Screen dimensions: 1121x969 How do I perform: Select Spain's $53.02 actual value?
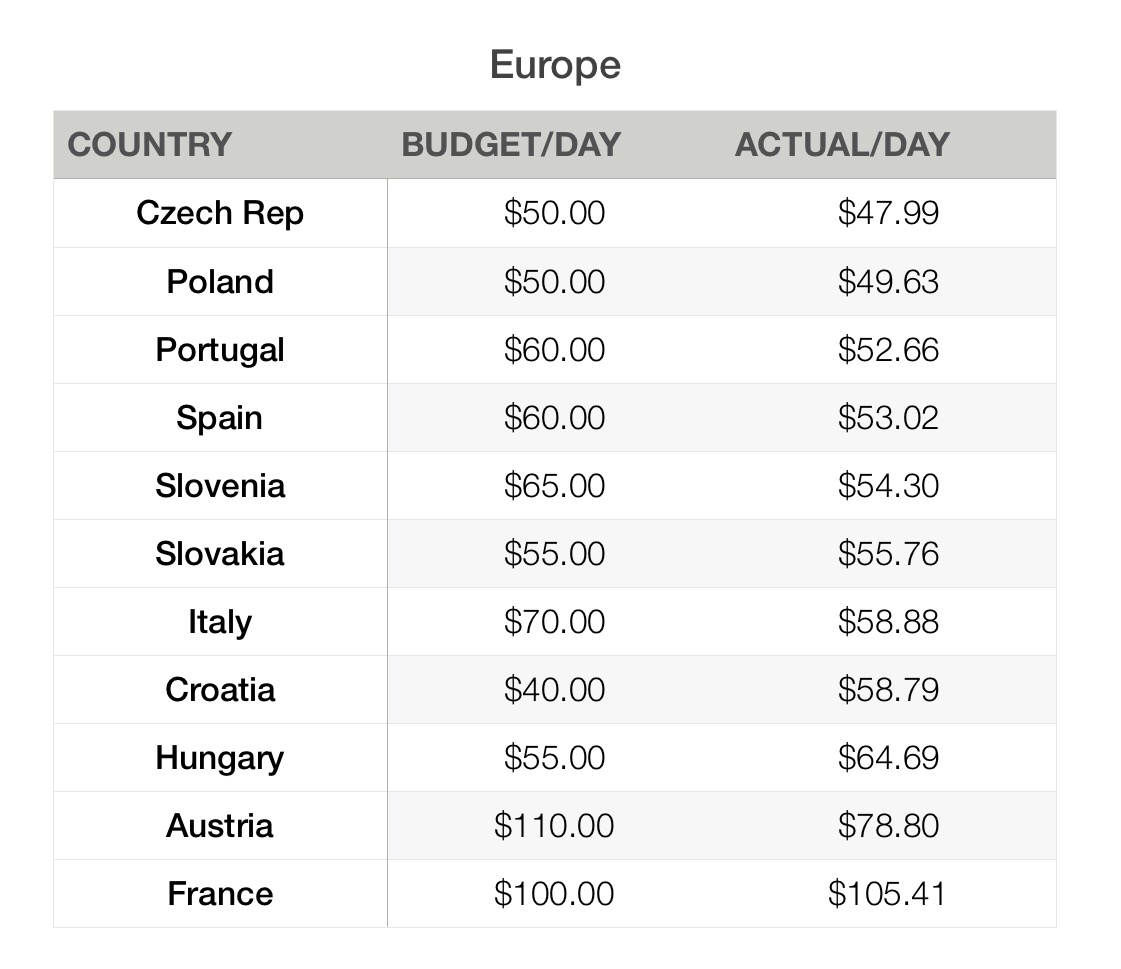(x=888, y=417)
